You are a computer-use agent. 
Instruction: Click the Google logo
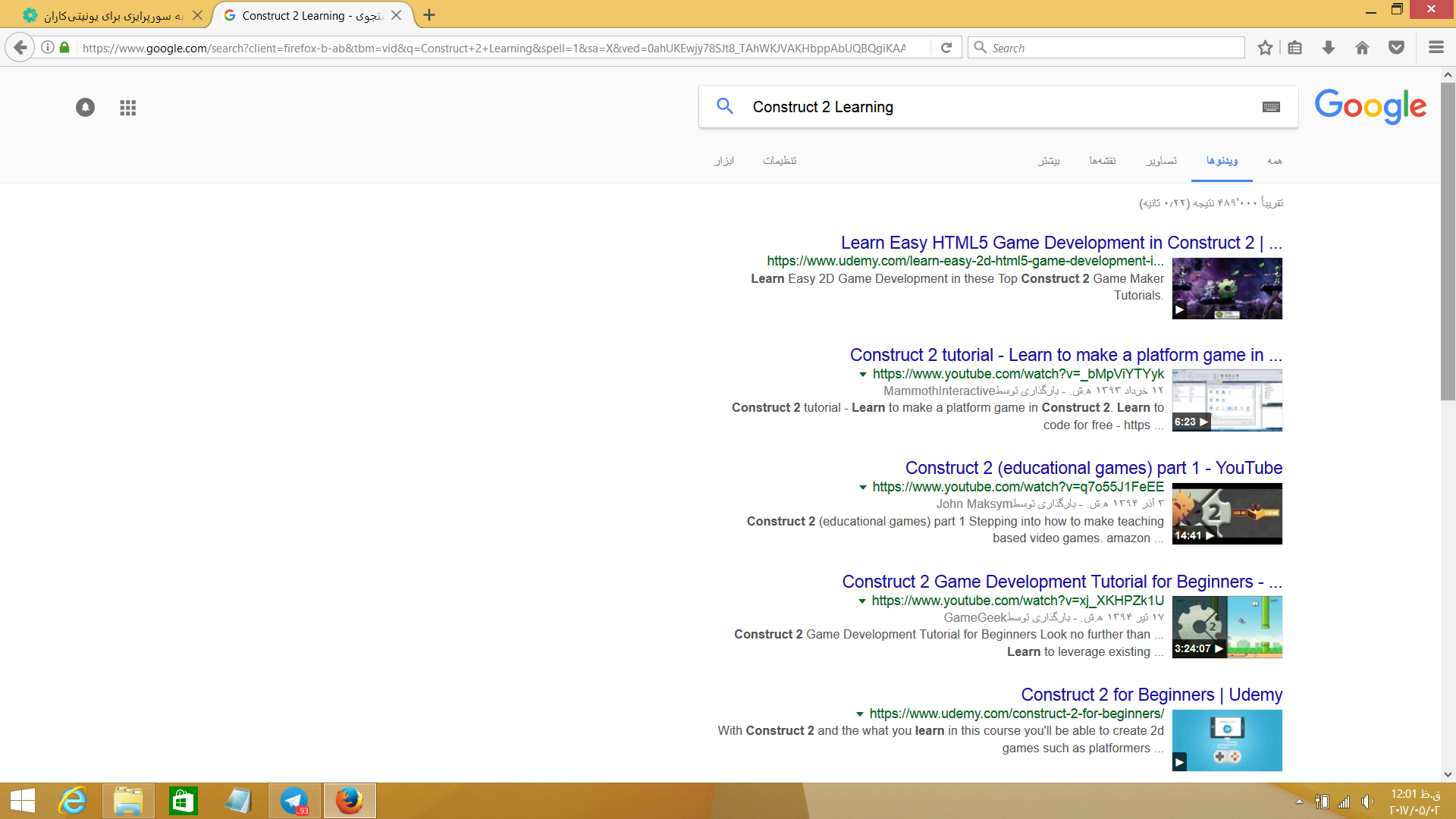coord(1371,106)
